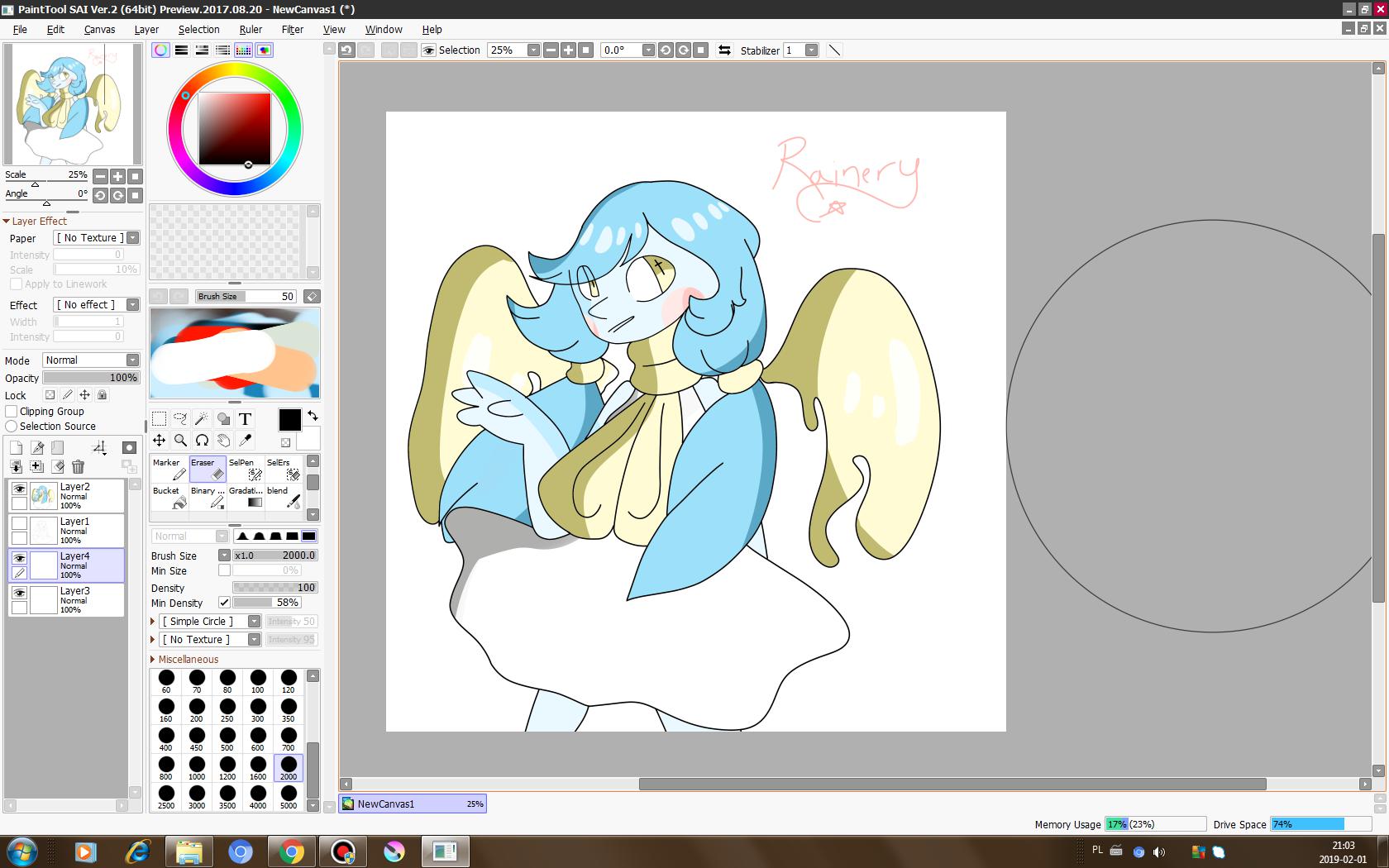
Task: Choose the Bucket fill tool
Action: point(169,497)
